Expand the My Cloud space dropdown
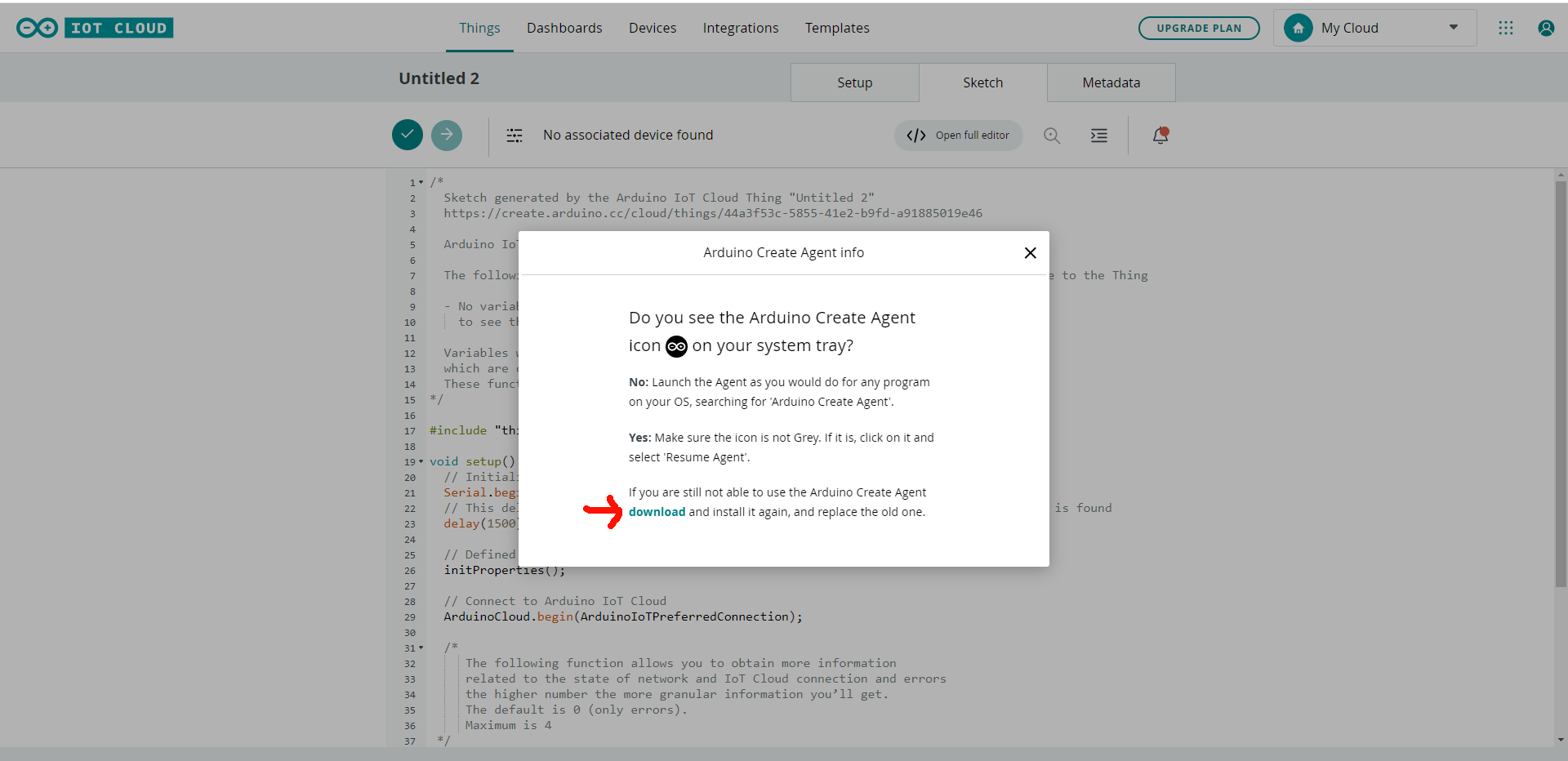Screen dimensions: 1568x761 tap(1454, 28)
